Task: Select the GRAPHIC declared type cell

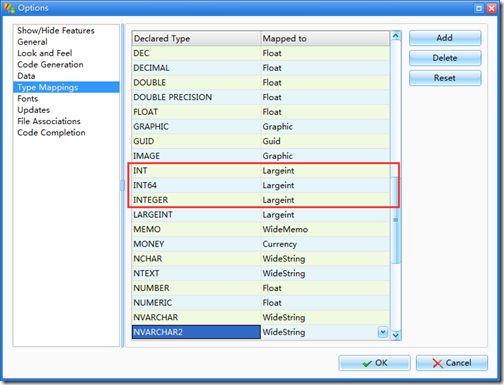Action: [196, 127]
